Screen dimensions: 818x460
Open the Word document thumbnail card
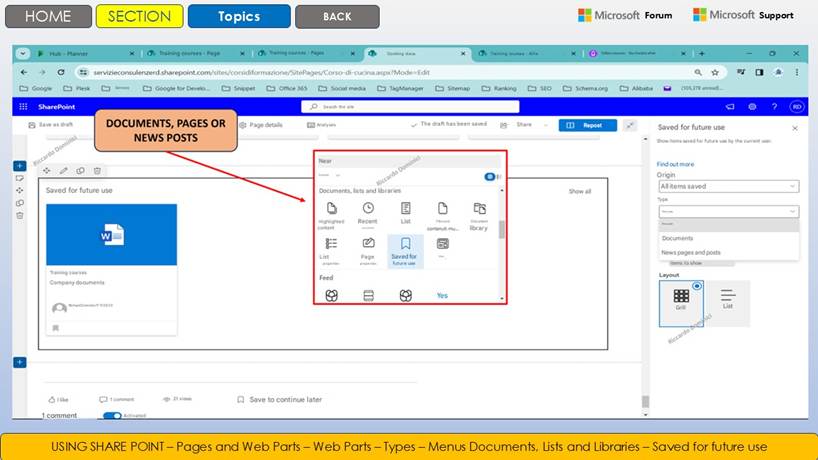(x=112, y=235)
